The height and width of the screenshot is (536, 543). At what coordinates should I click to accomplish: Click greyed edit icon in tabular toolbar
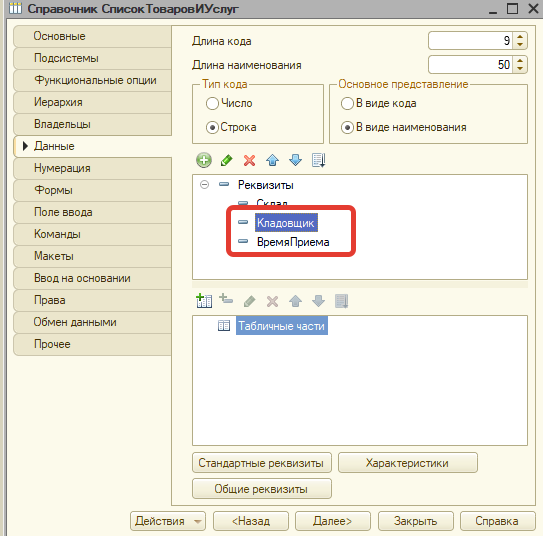(249, 301)
